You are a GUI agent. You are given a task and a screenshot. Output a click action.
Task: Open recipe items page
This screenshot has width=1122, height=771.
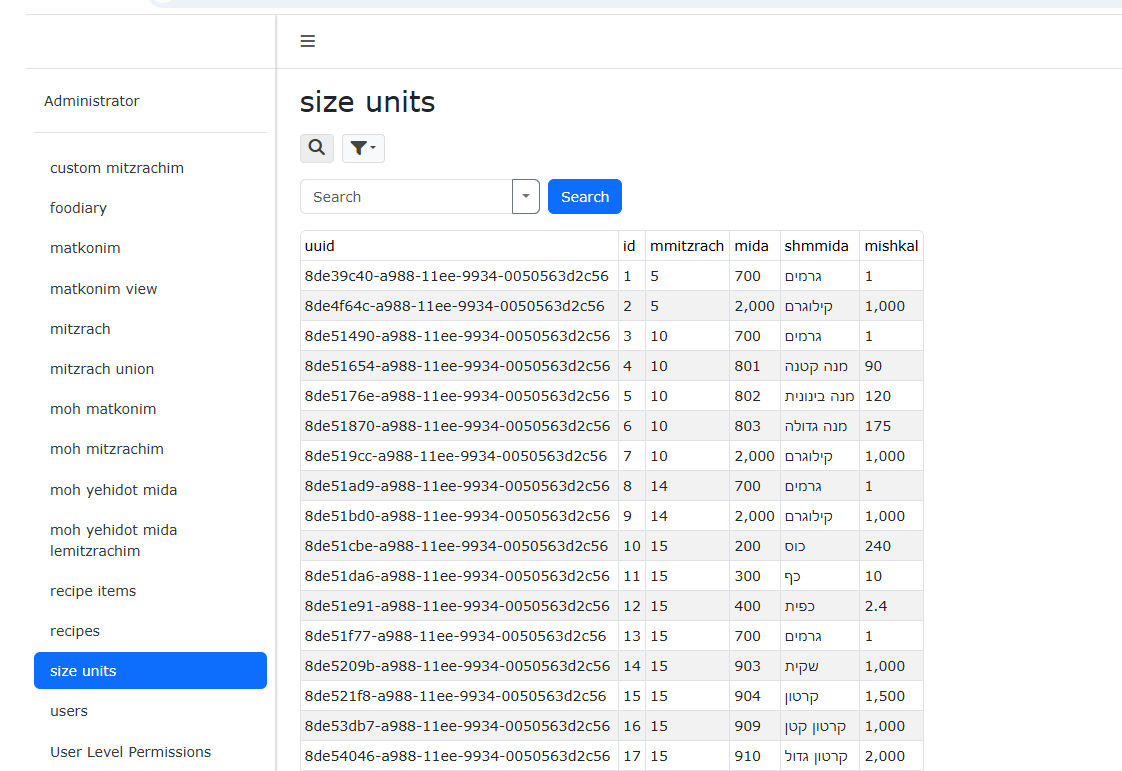coord(93,591)
